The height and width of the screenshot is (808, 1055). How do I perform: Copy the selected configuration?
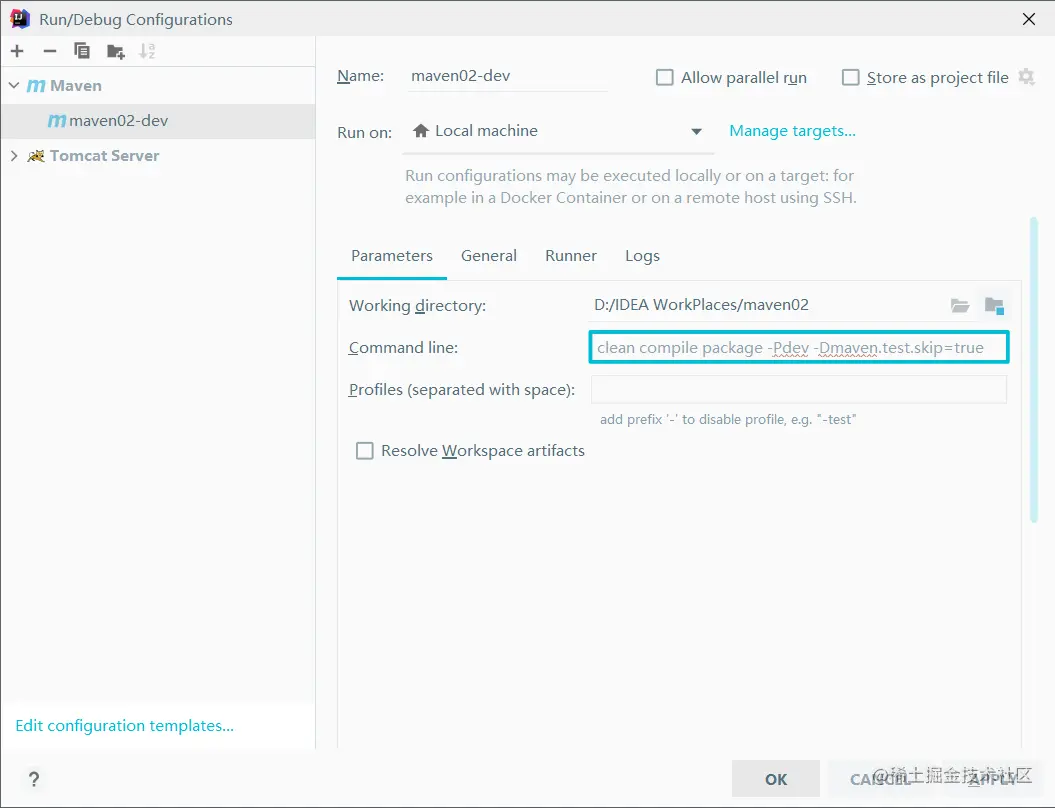(82, 51)
